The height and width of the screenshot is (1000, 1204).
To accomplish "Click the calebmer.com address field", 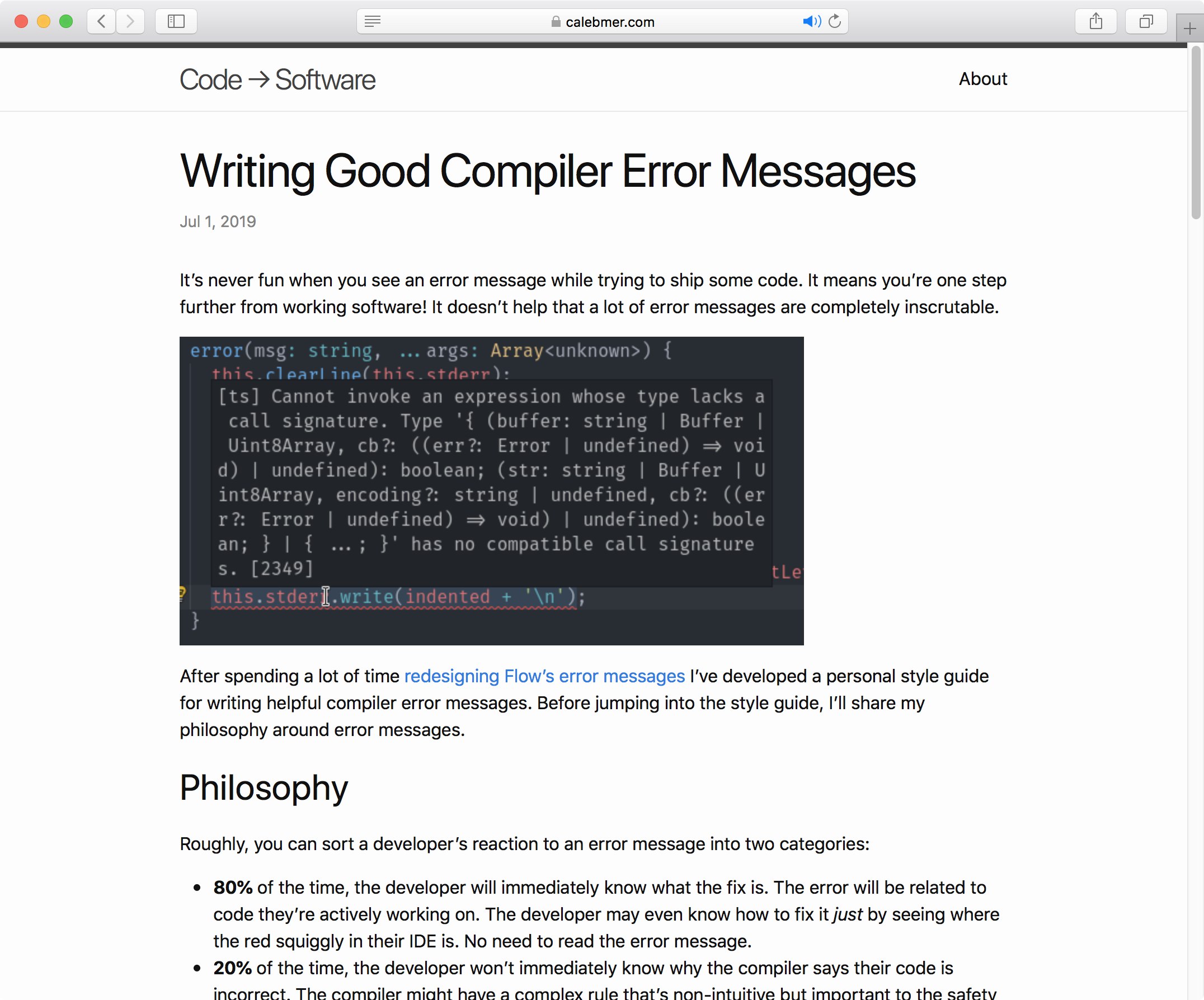I will coord(602,21).
